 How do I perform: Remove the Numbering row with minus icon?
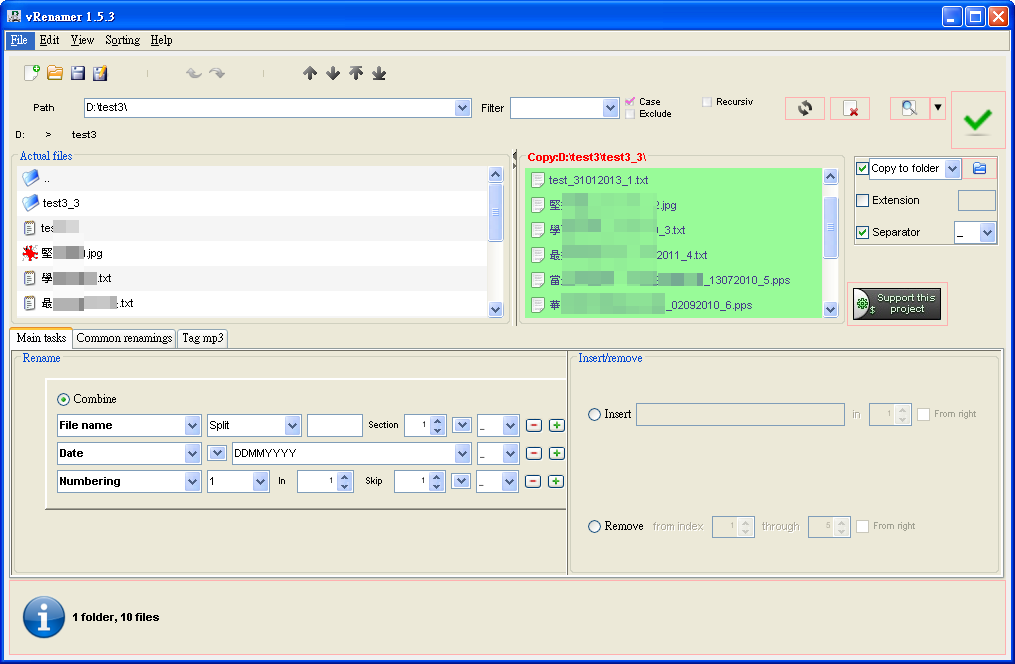point(533,481)
